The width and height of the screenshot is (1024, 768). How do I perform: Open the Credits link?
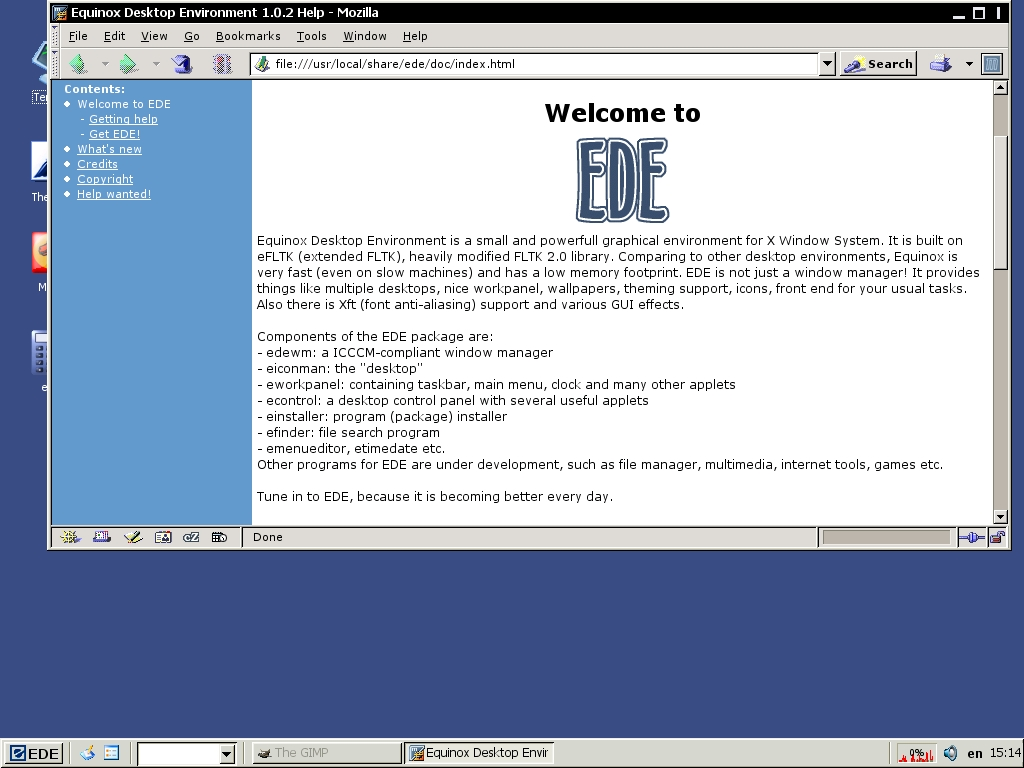[x=97, y=164]
